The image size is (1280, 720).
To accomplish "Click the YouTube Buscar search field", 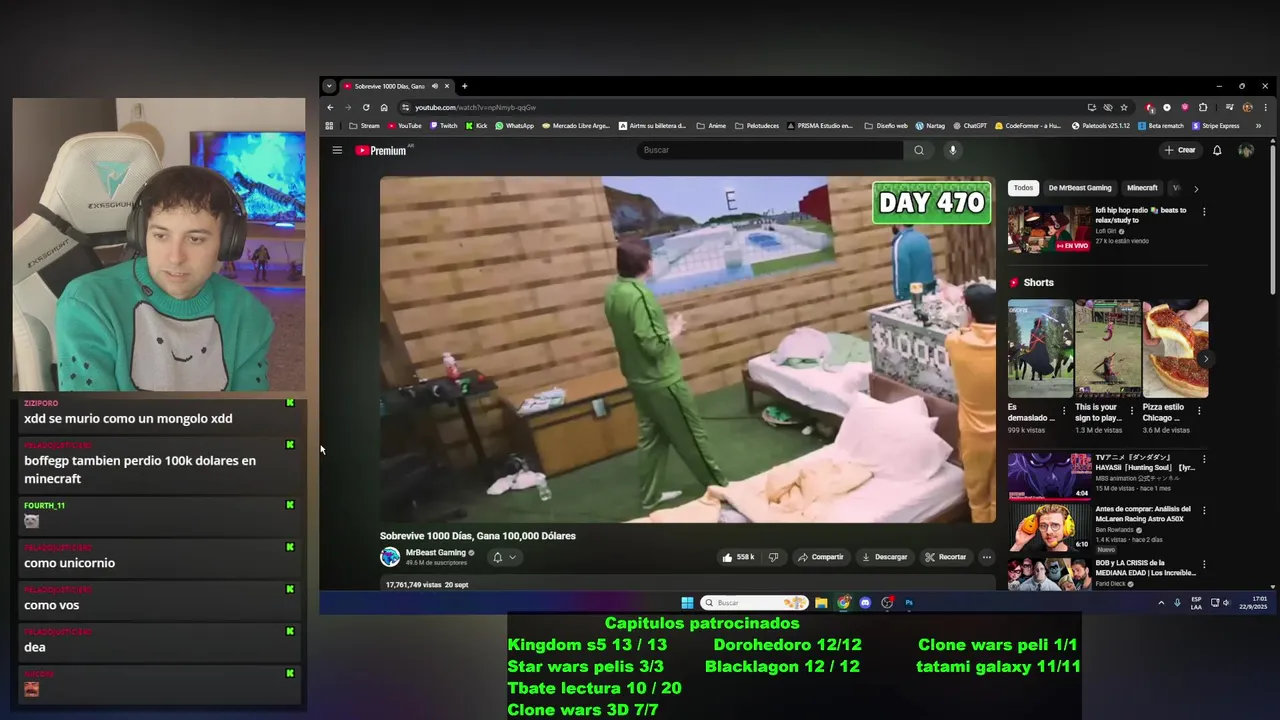I will pos(770,150).
